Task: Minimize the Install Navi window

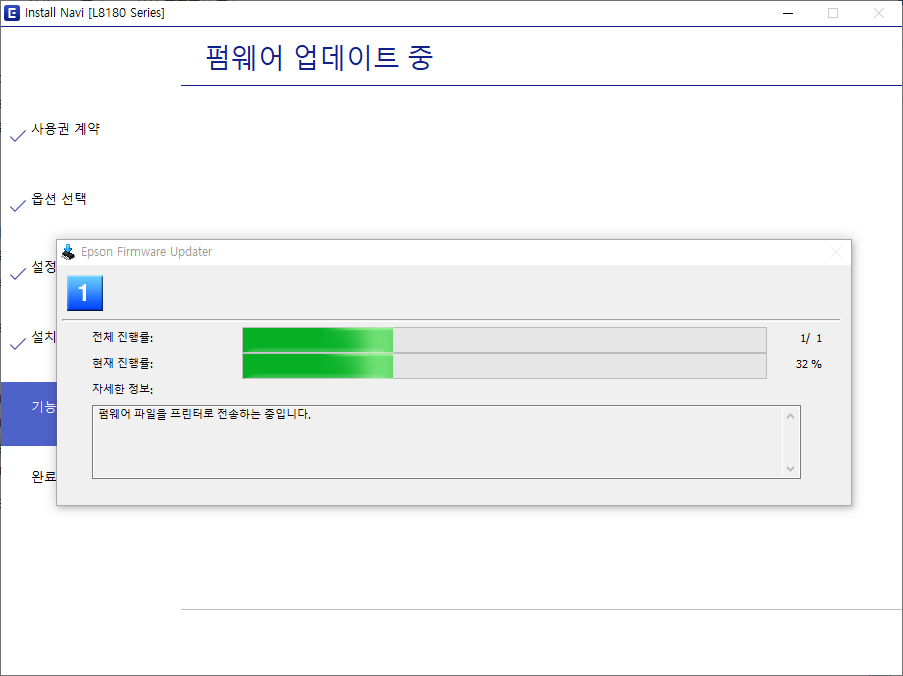Action: click(x=788, y=13)
